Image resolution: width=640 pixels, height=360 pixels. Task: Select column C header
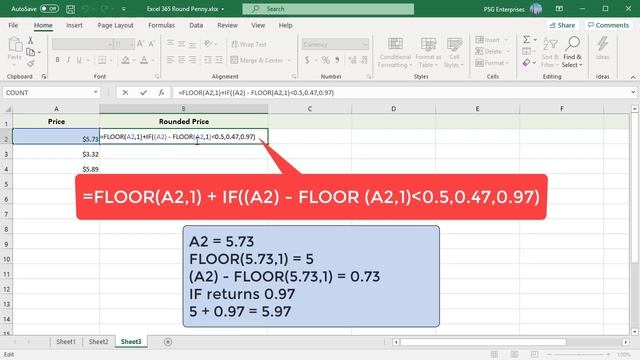click(310, 109)
